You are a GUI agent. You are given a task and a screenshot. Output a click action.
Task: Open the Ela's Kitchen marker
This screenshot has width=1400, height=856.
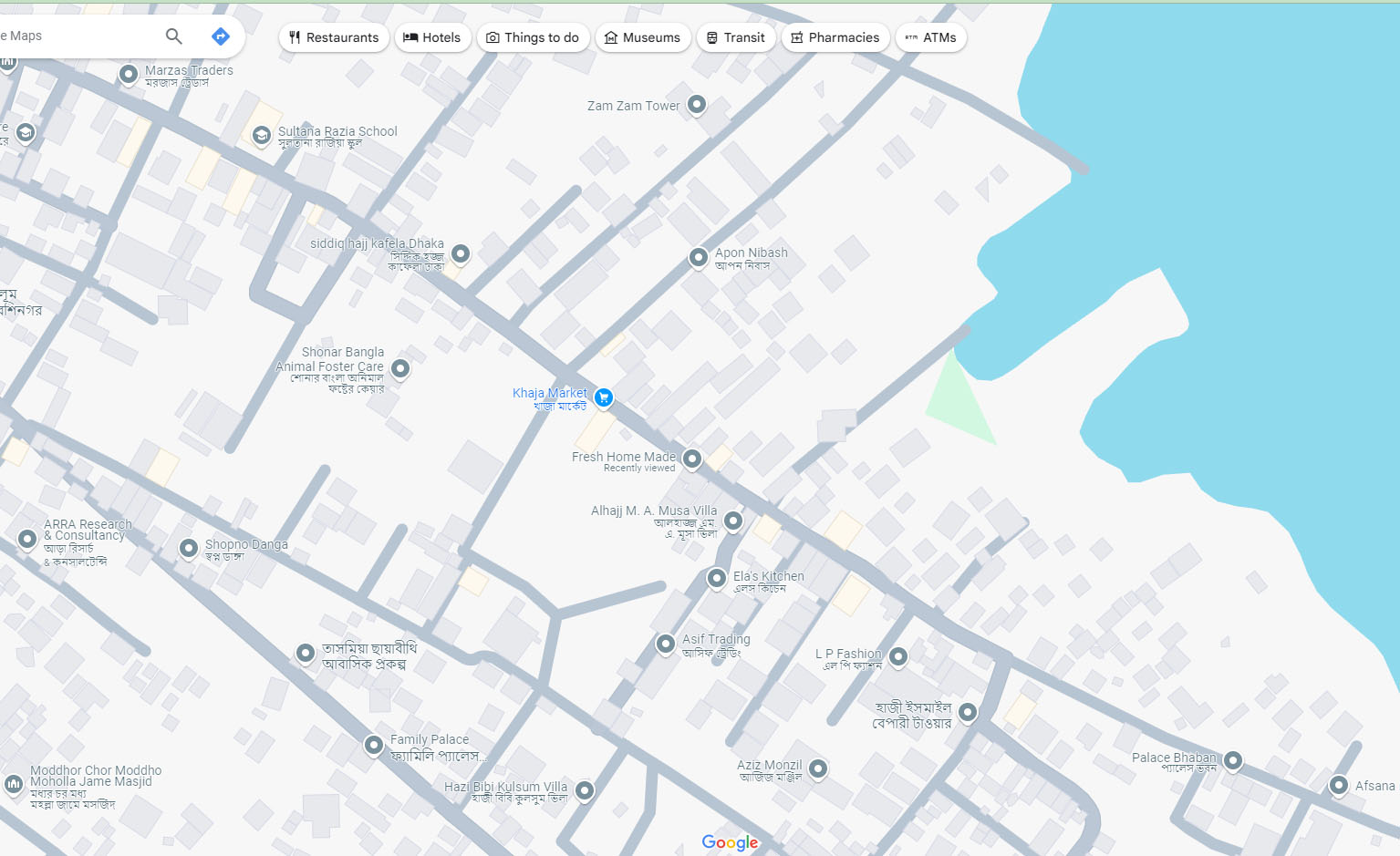(x=717, y=577)
